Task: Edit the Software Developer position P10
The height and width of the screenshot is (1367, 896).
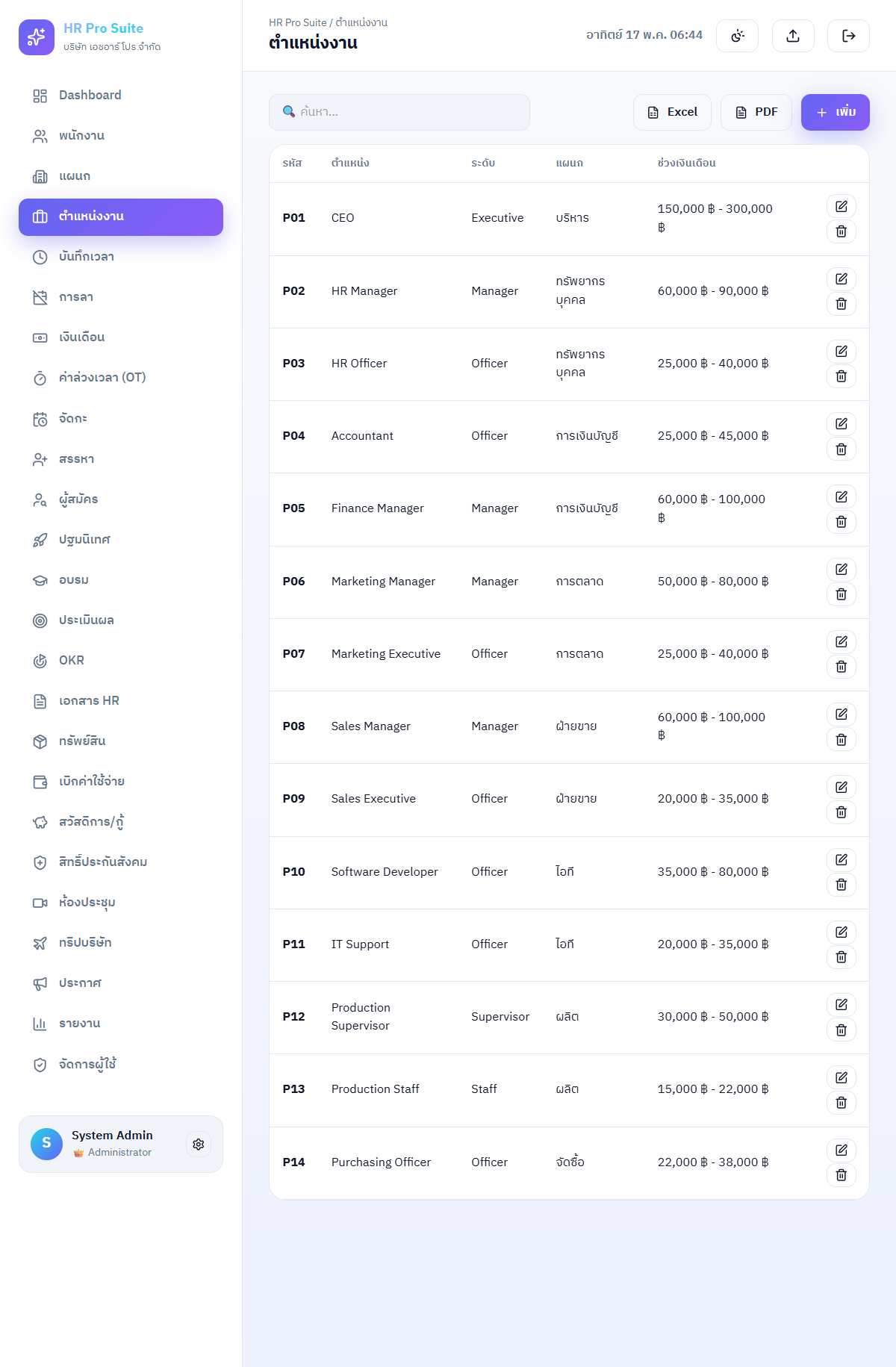Action: 841,860
